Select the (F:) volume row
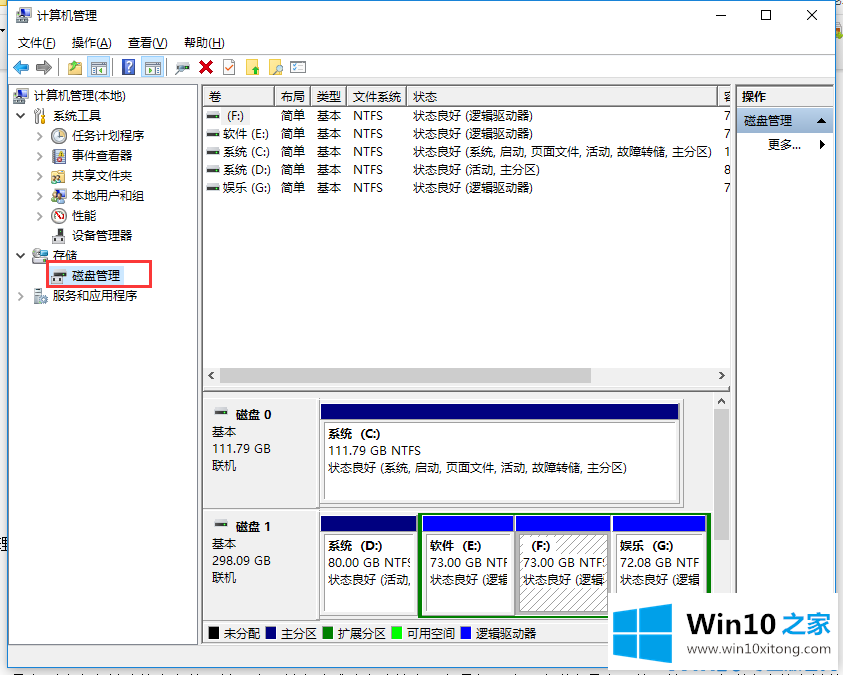Image resolution: width=843 pixels, height=675 pixels. coord(467,116)
